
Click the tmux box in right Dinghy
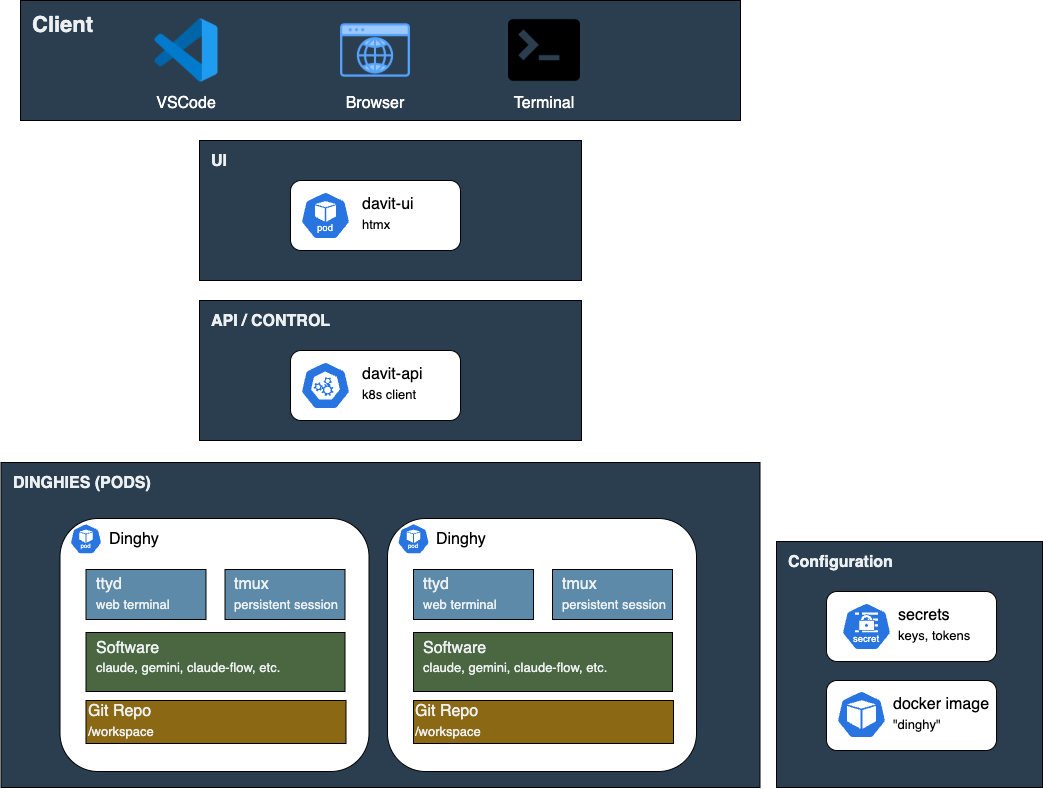point(612,594)
